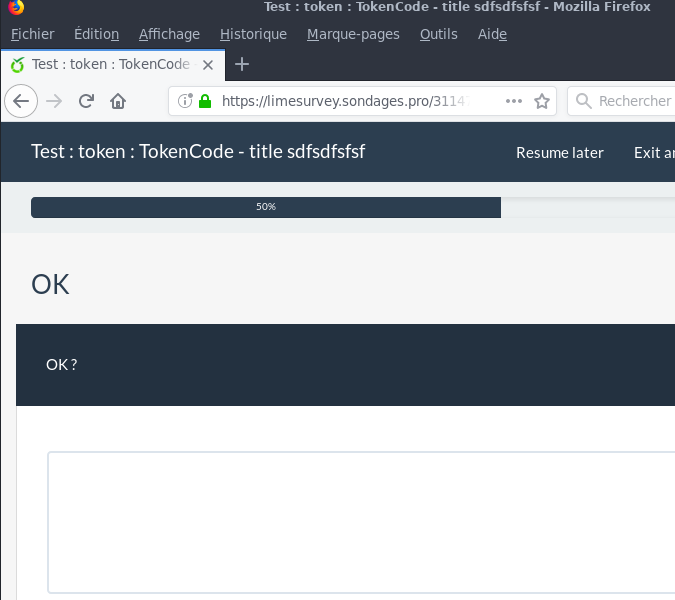Open the Édition menu

coord(96,34)
